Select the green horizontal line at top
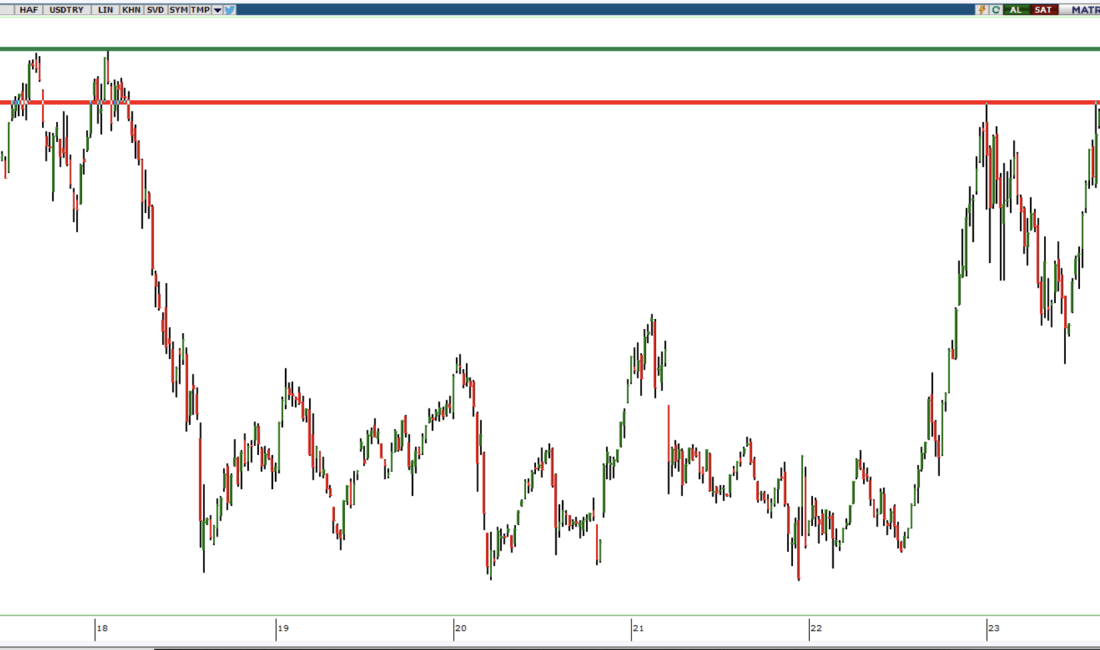1100x650 pixels. [x=550, y=48]
